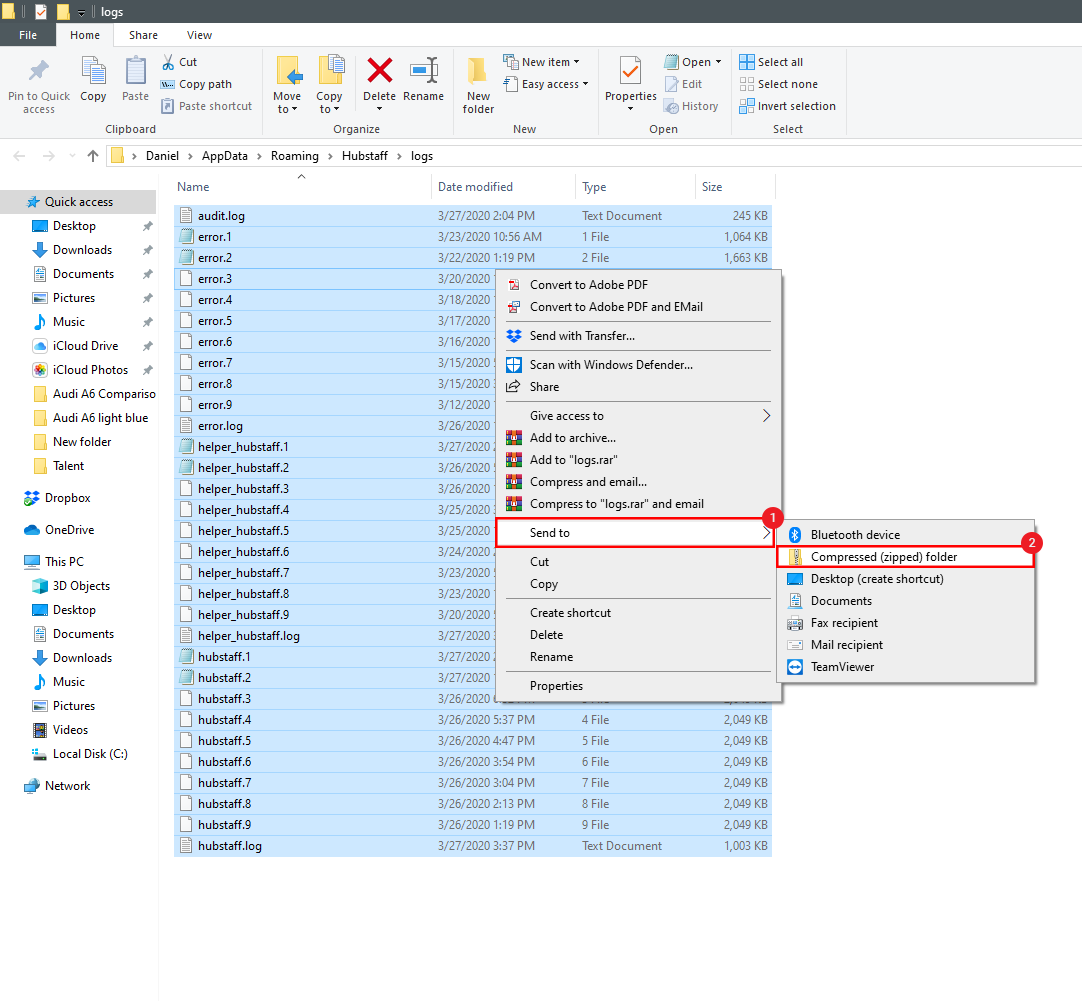Click the Paste clipboard icon

click(x=135, y=70)
